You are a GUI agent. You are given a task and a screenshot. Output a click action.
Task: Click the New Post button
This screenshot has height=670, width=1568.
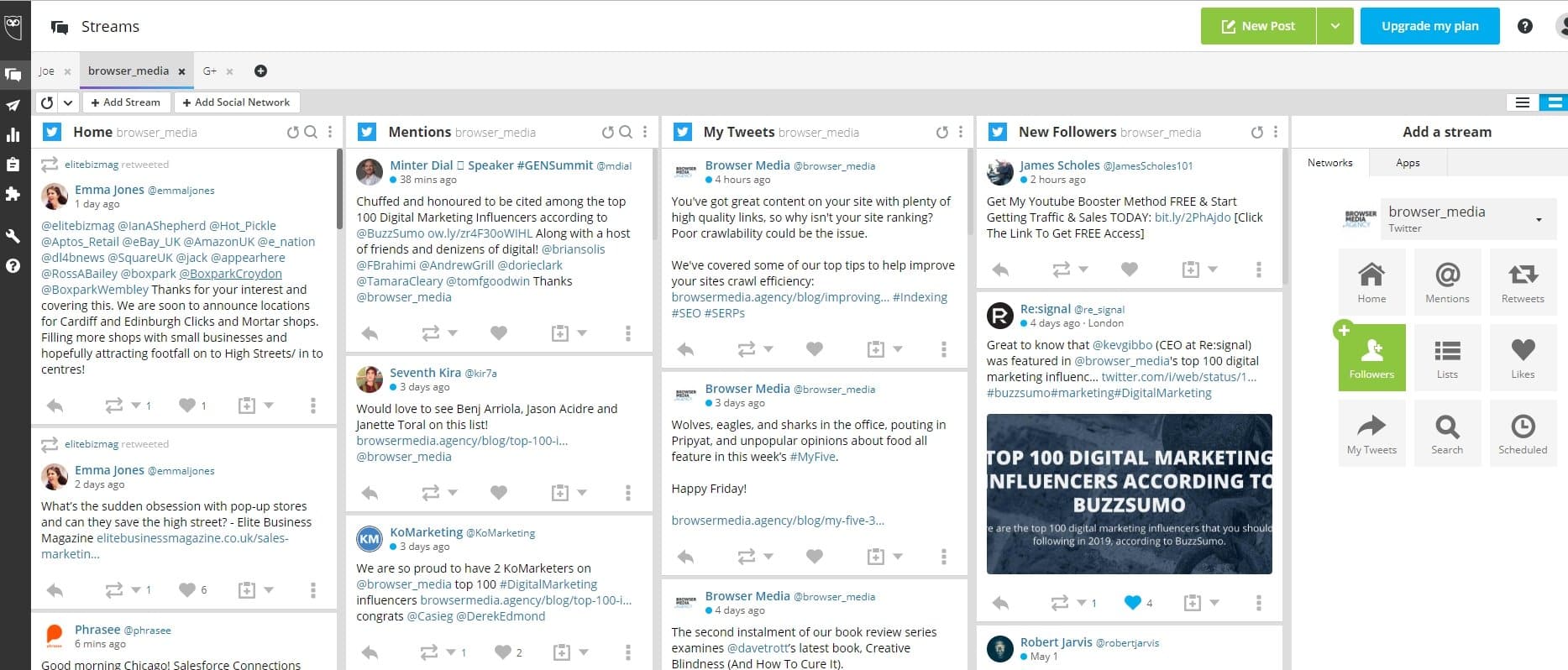click(1258, 26)
